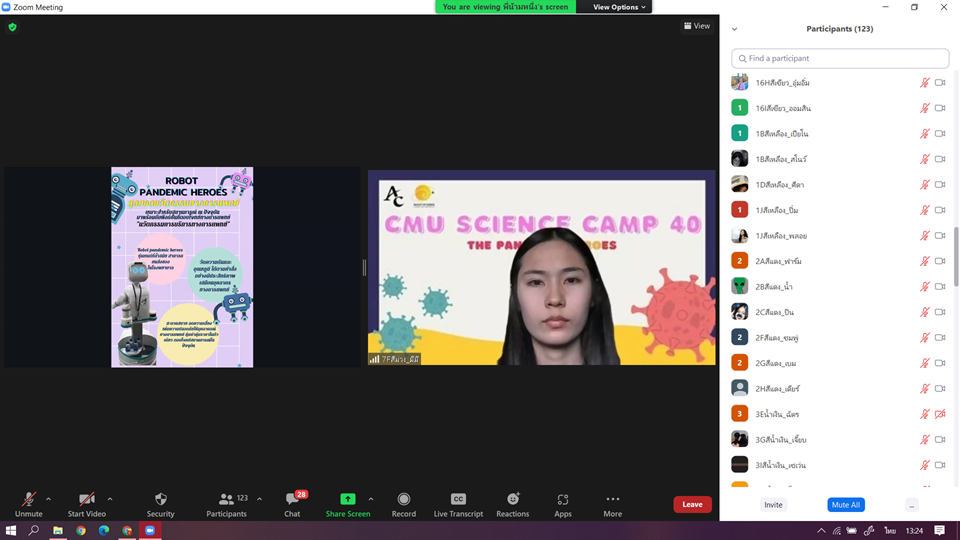Expand audio options arrow beside Unmute
The height and width of the screenshot is (540, 960).
48,498
